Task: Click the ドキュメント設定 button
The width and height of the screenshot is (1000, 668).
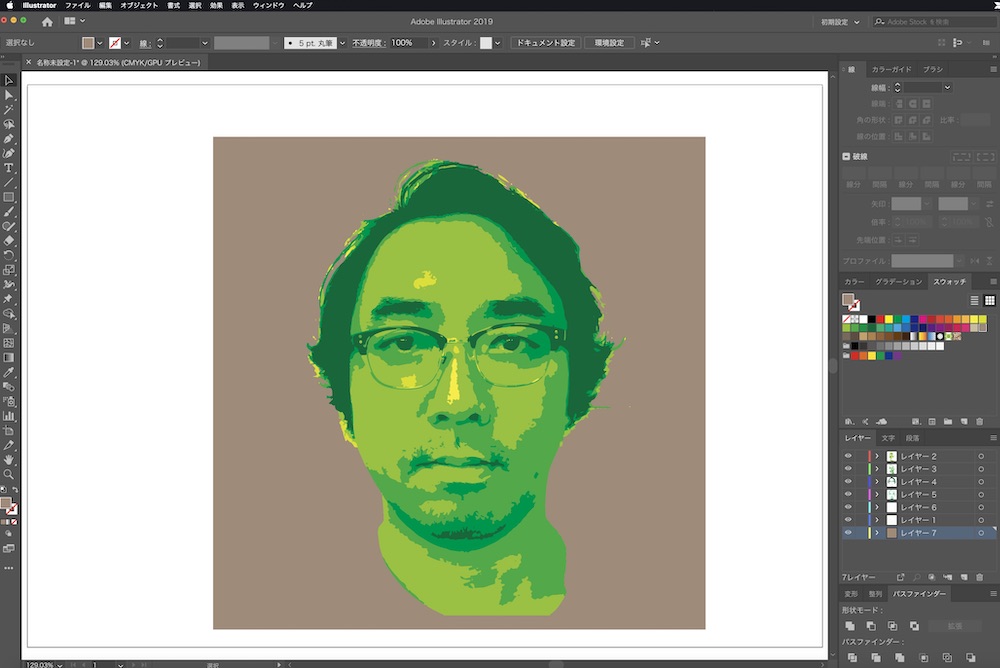Action: pos(545,43)
